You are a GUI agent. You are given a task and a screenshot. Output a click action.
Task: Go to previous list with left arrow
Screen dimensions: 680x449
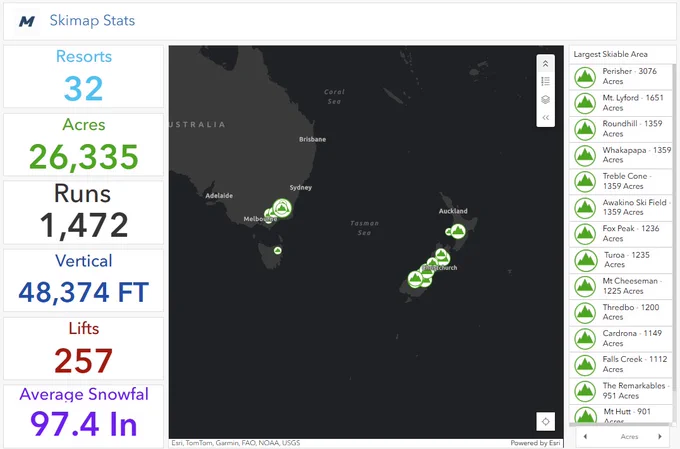(x=585, y=436)
